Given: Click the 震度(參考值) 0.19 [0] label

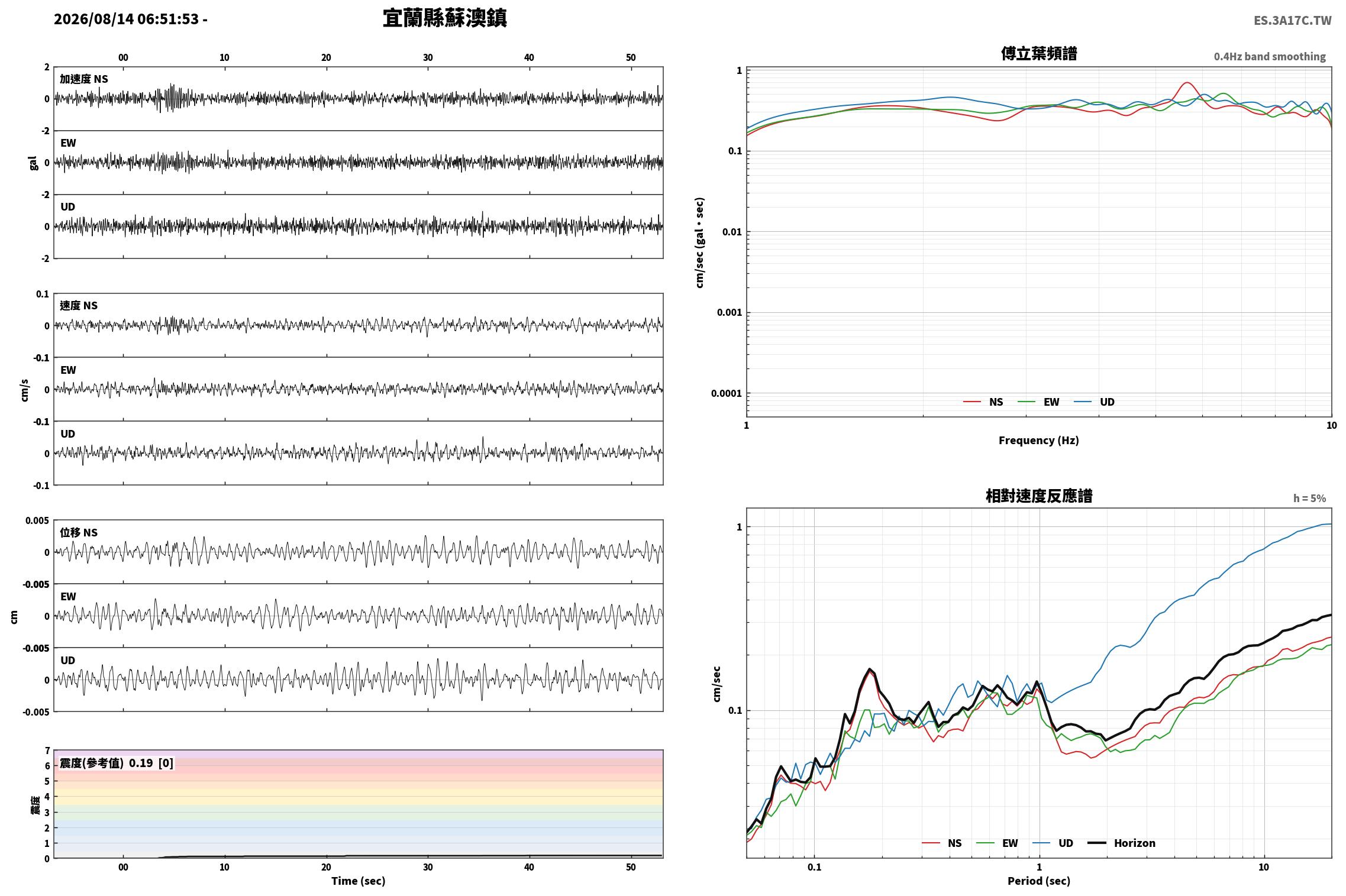Looking at the screenshot, I should click(x=117, y=763).
